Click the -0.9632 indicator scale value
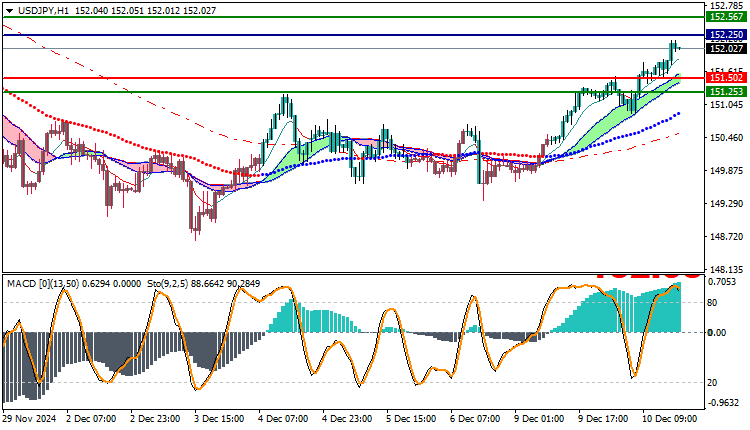Image resolution: width=750 pixels, height=430 pixels. (724, 403)
